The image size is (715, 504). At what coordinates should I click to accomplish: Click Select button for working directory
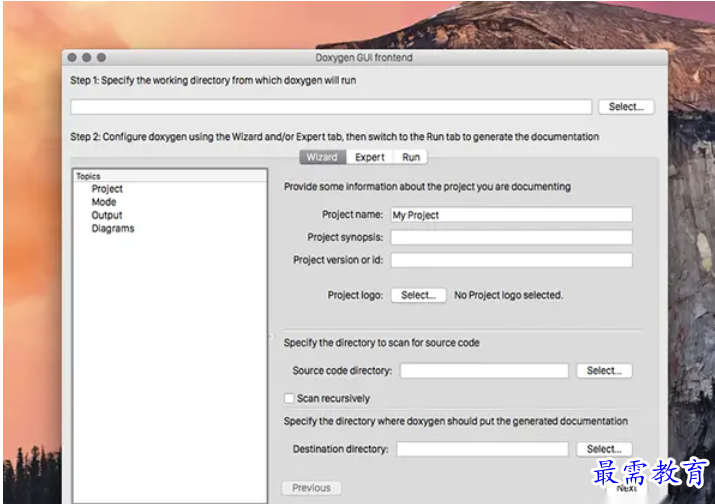pos(626,107)
